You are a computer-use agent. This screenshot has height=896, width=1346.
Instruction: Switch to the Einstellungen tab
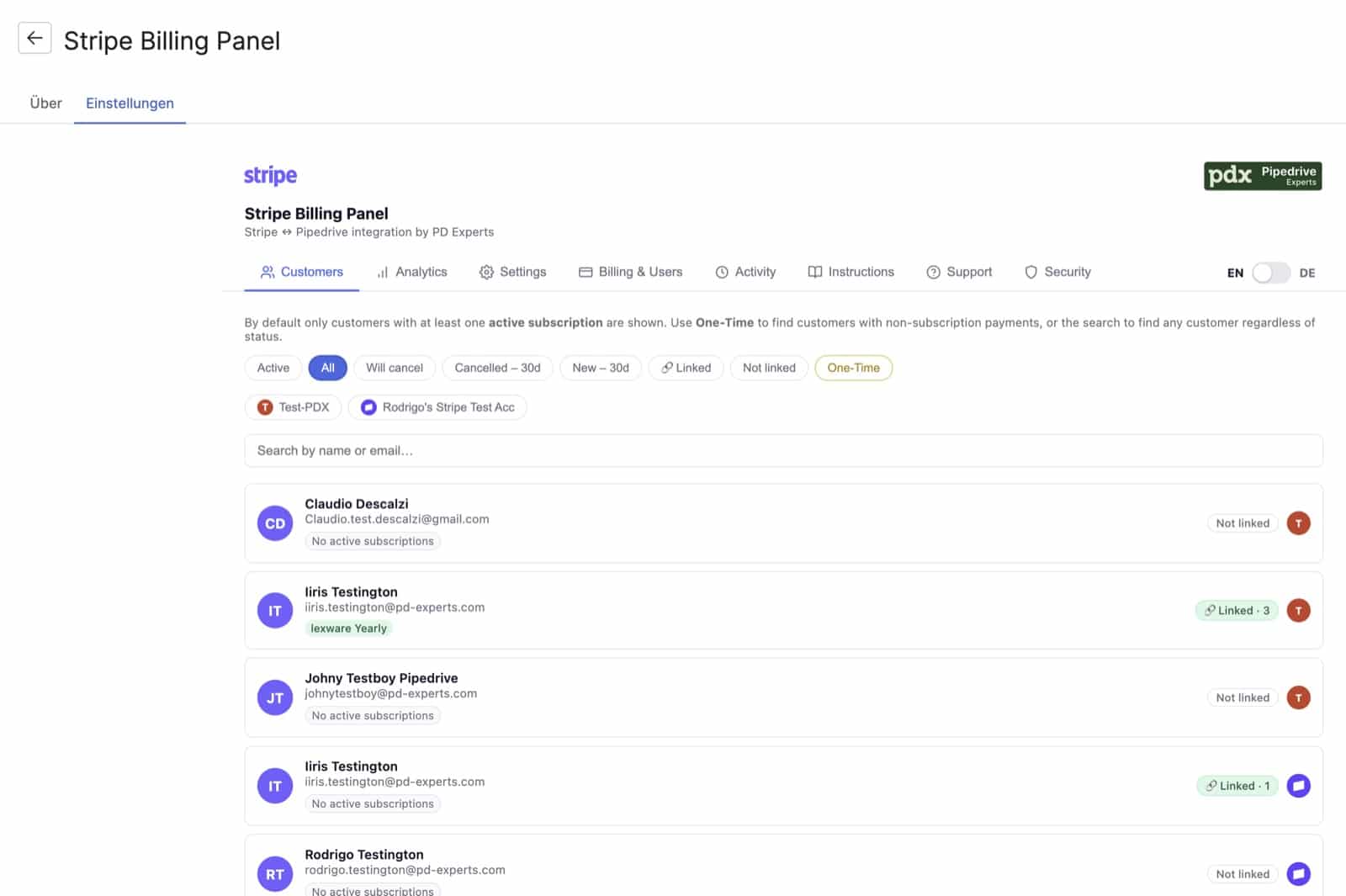pos(130,103)
